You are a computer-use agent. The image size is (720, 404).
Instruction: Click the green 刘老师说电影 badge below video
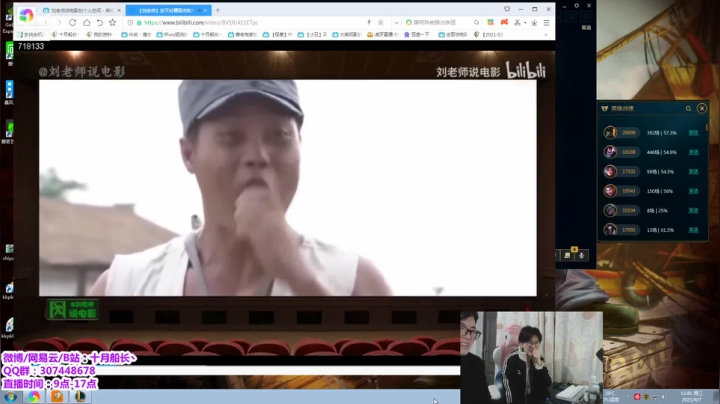pyautogui.click(x=72, y=309)
